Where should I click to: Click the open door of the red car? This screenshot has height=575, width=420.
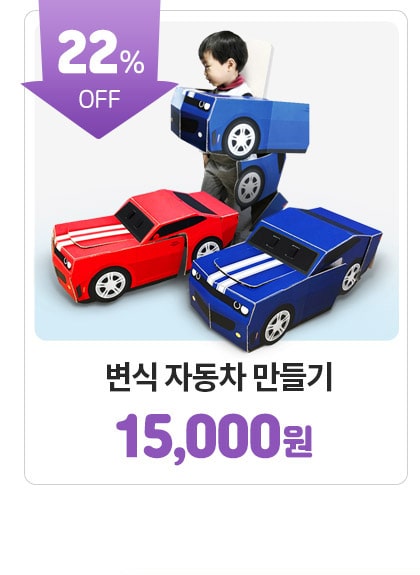click(x=183, y=255)
